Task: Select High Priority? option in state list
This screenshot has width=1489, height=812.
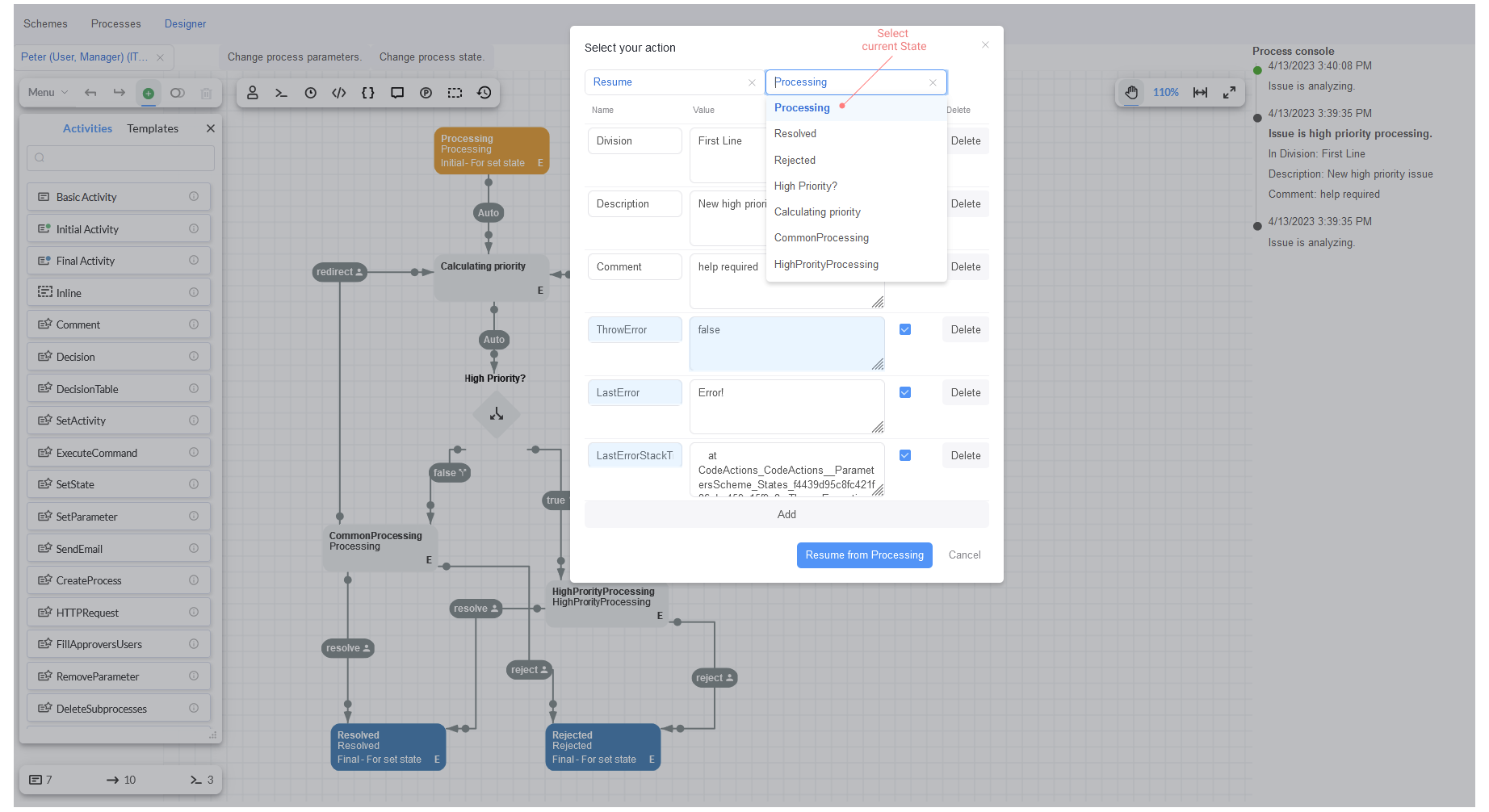Action: tap(856, 186)
